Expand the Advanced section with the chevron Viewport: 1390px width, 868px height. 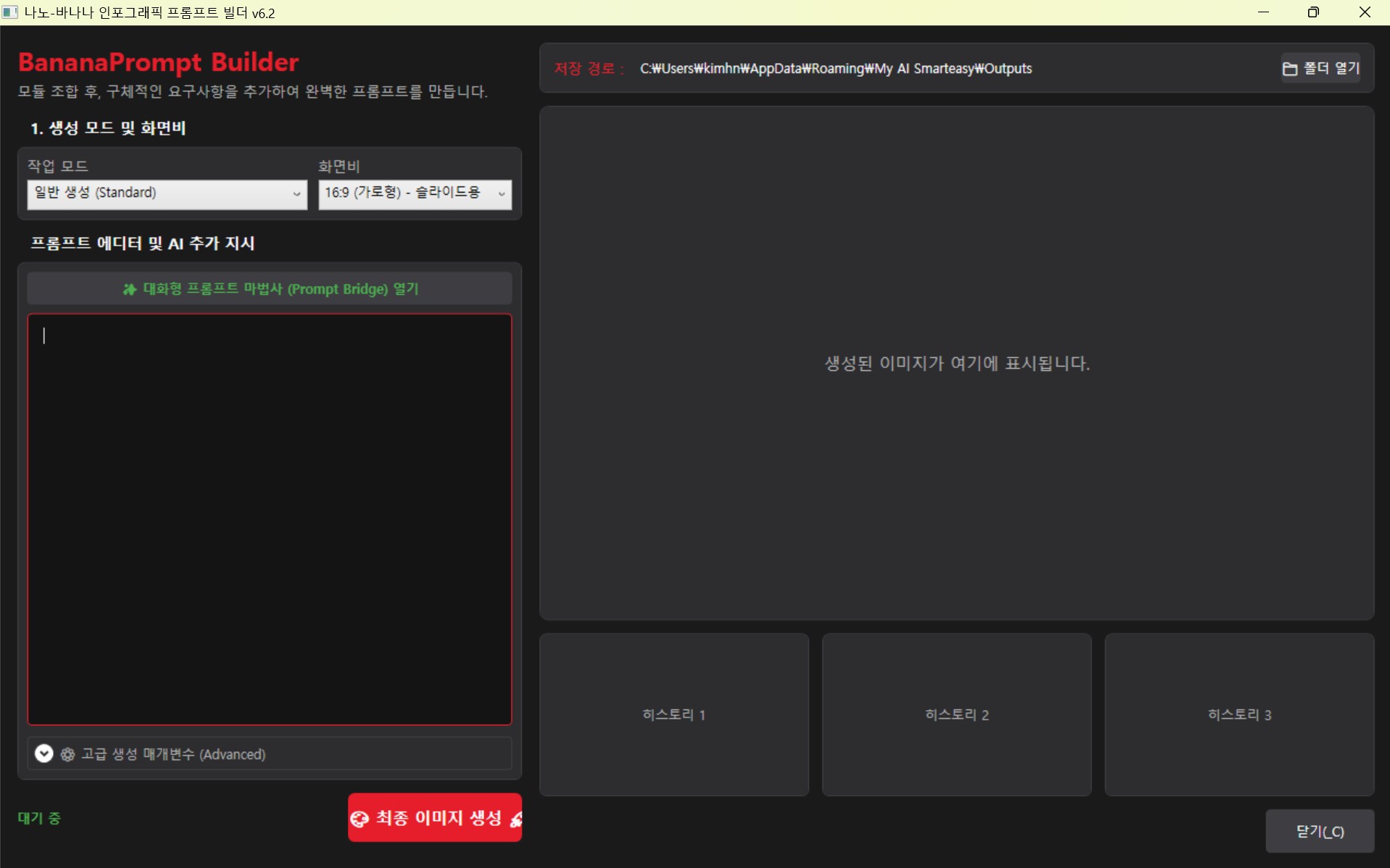pos(43,754)
